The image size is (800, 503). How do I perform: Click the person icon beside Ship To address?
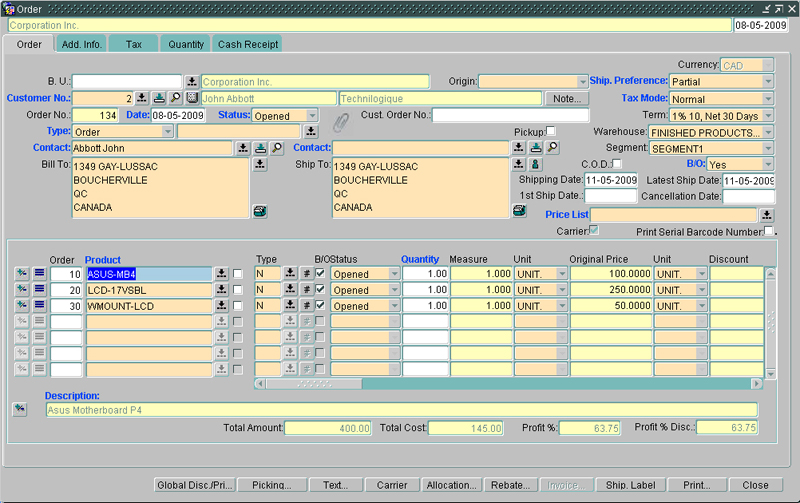pyautogui.click(x=535, y=164)
